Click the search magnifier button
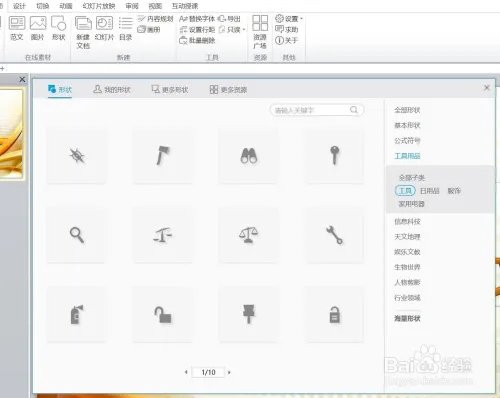Viewport: 500px width, 398px height. pos(354,110)
